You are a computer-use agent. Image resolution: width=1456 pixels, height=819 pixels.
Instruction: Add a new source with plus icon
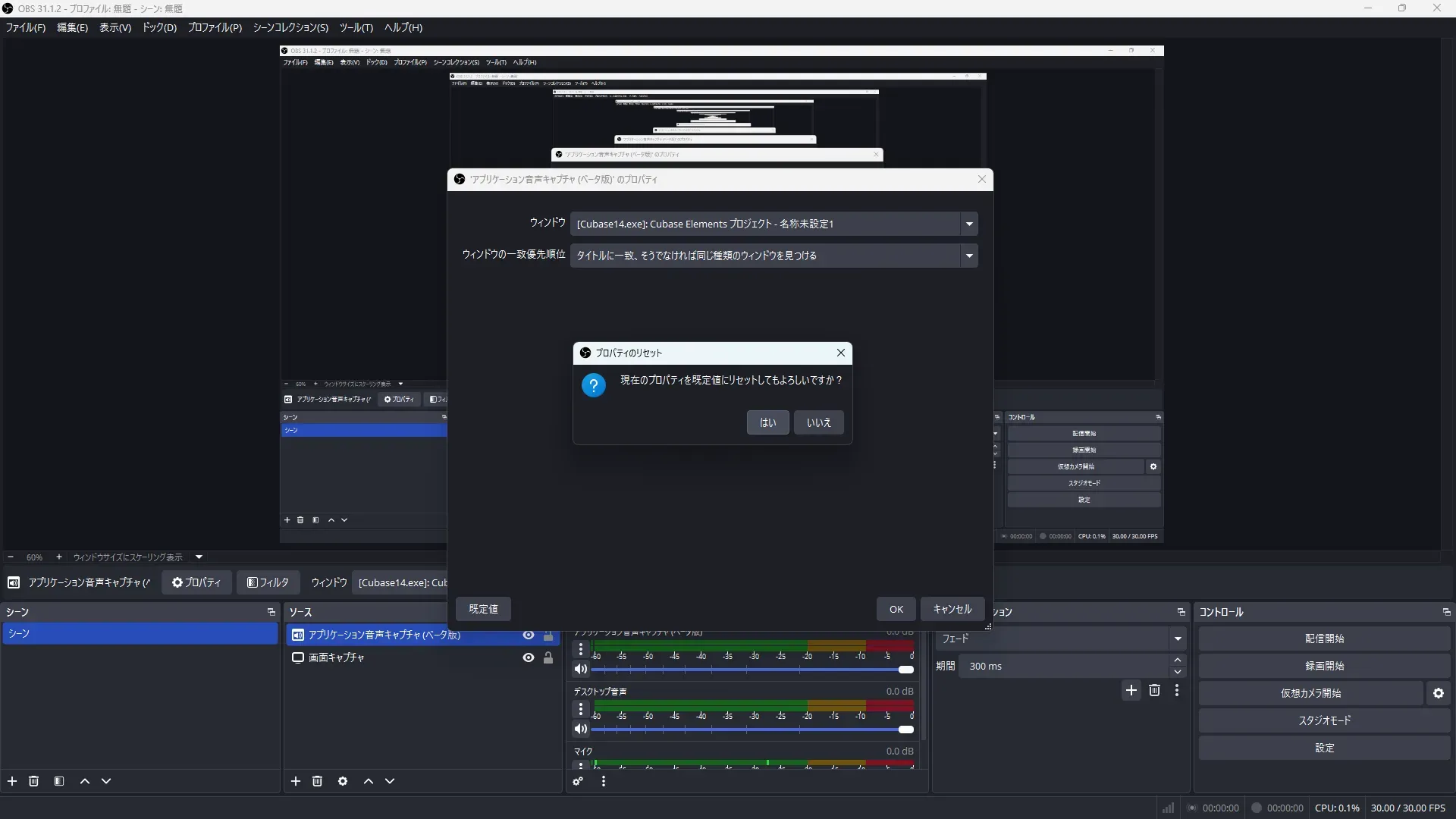tap(296, 781)
